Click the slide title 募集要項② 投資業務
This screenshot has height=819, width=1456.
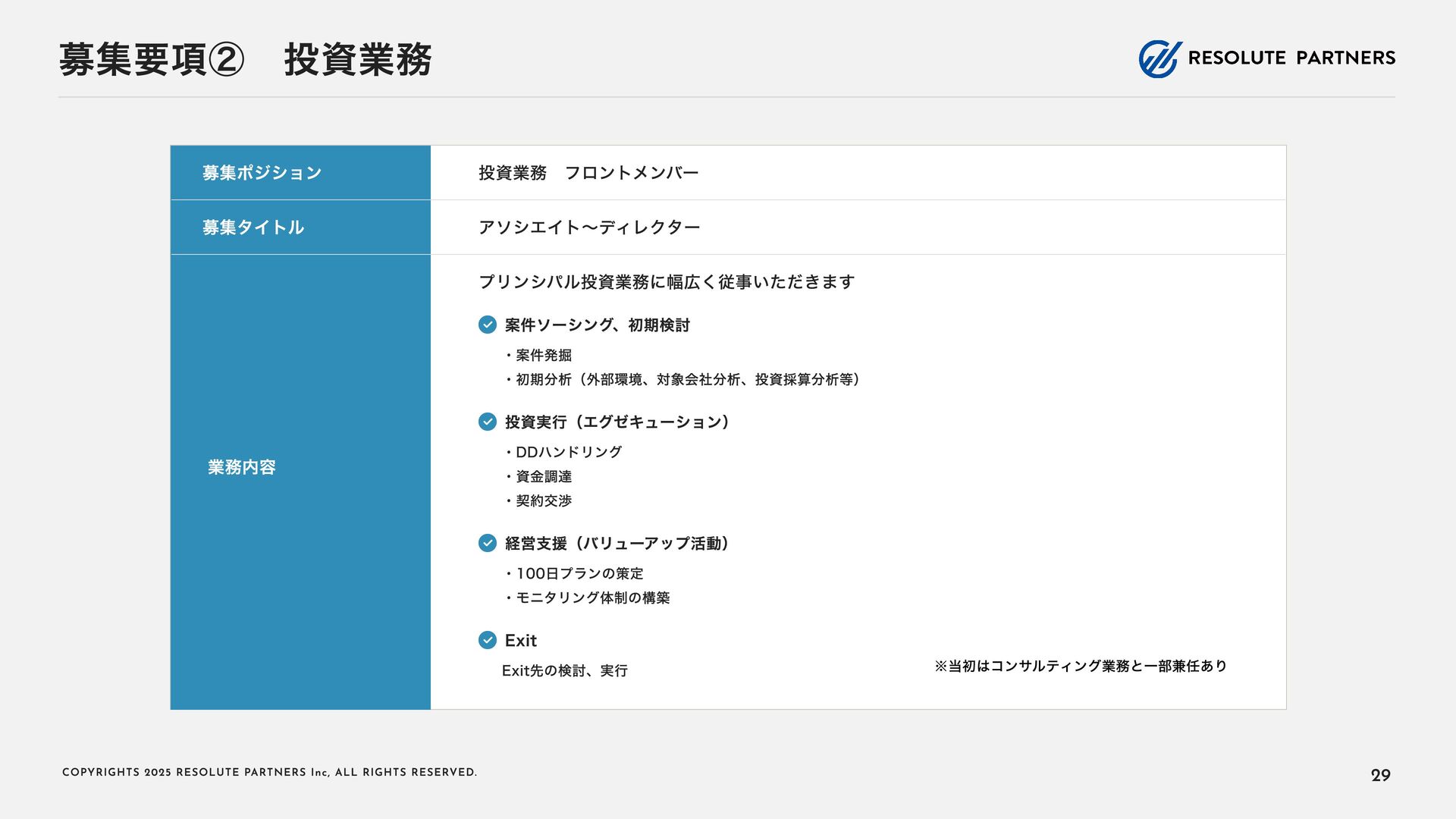tap(245, 60)
